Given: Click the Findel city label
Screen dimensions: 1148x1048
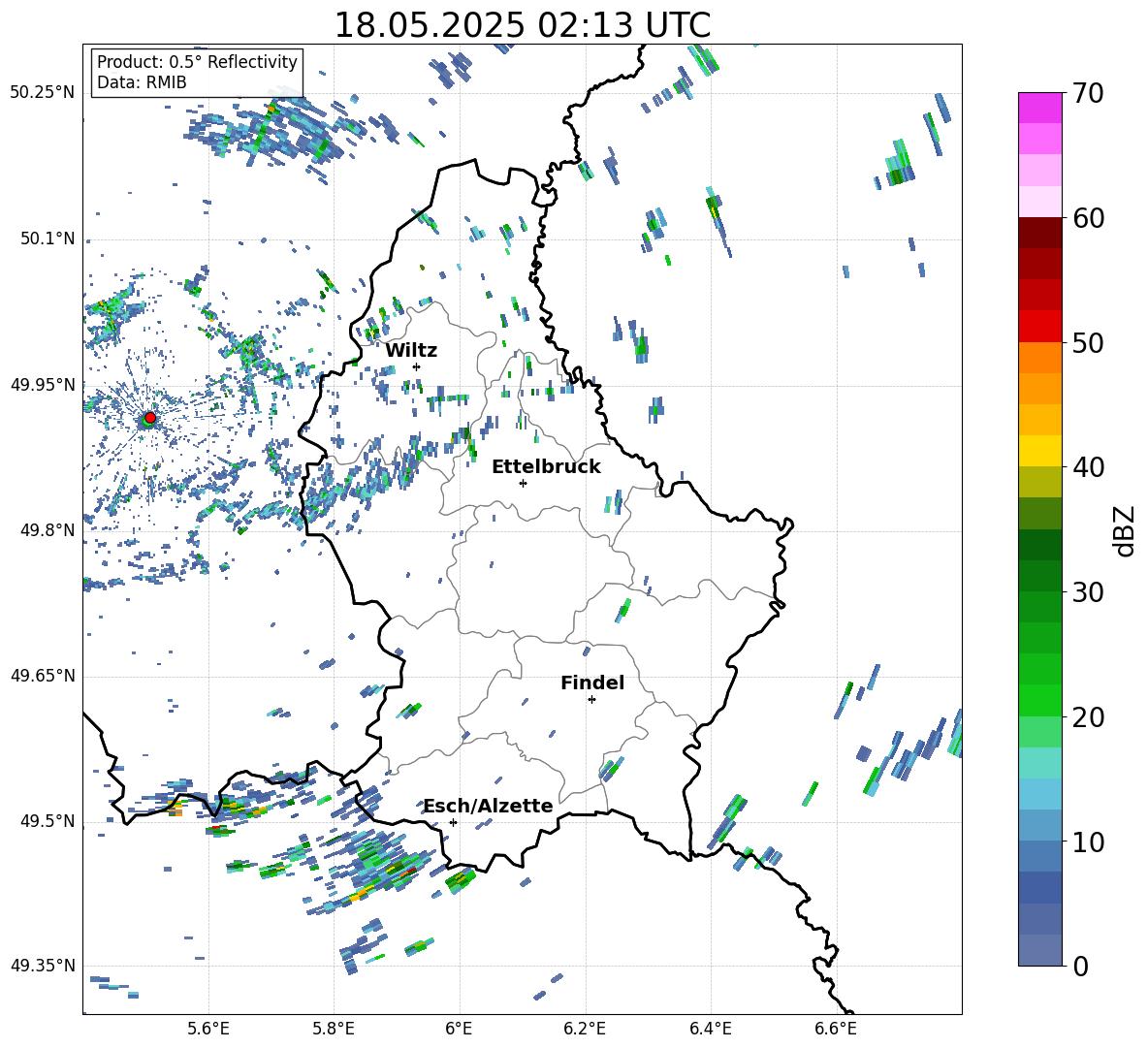Looking at the screenshot, I should coord(592,683).
